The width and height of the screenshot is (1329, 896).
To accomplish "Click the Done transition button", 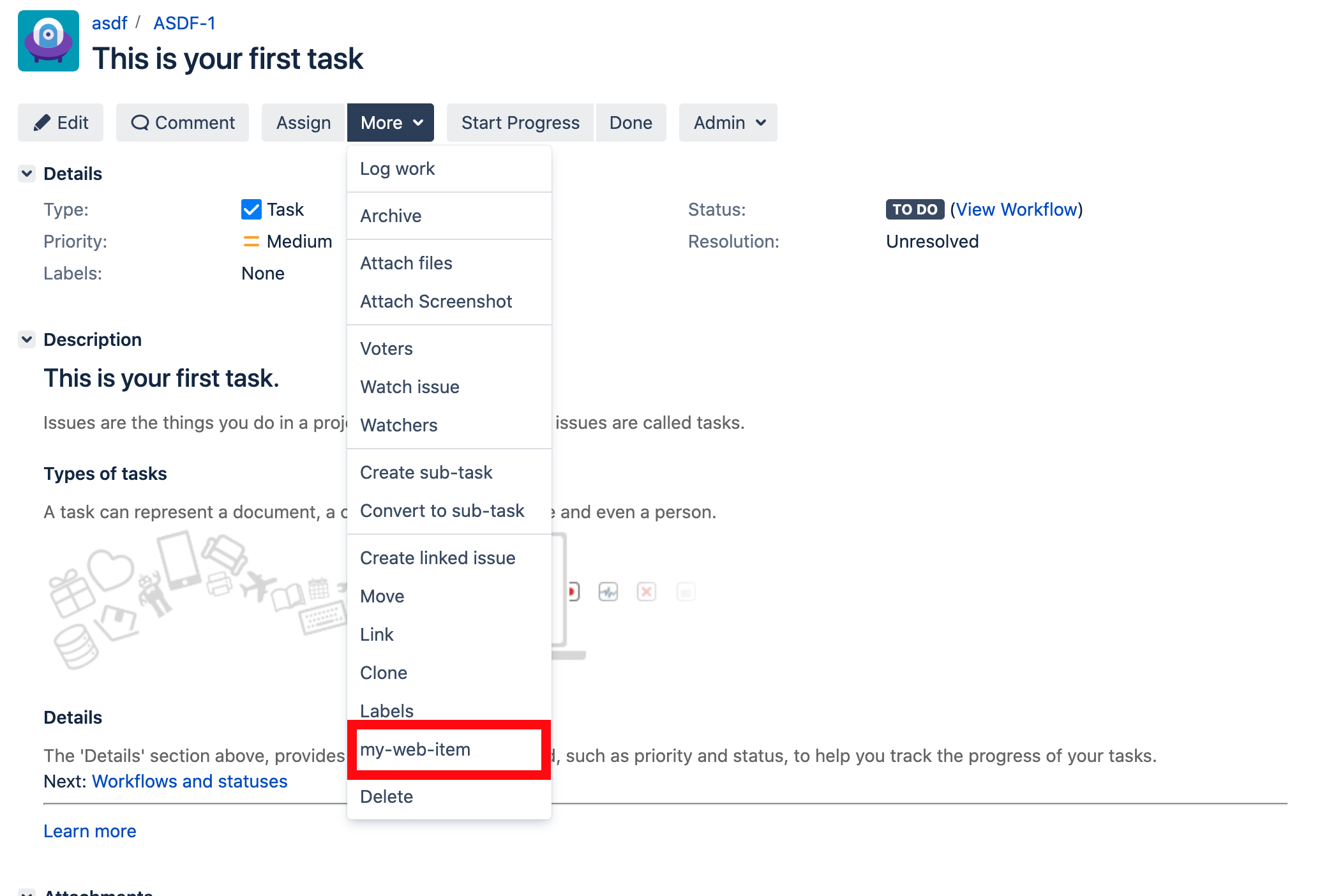I will click(x=631, y=123).
